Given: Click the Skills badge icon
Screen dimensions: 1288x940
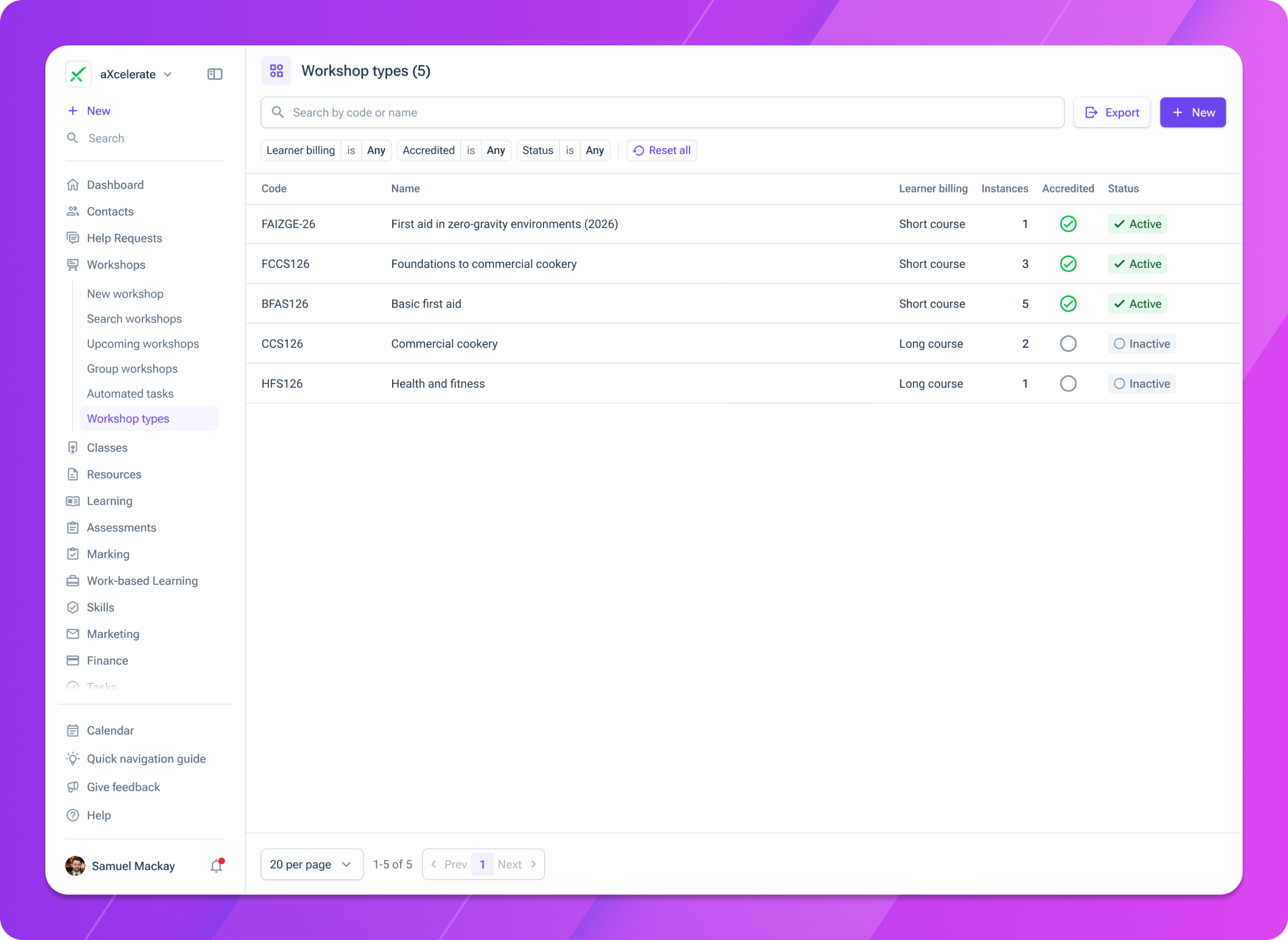Looking at the screenshot, I should pyautogui.click(x=73, y=608).
